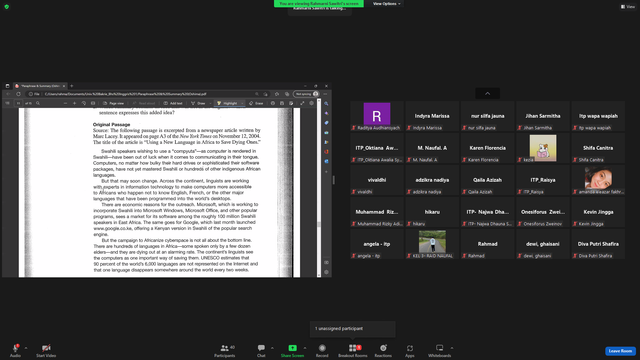This screenshot has width=640, height=360.
Task: Select the Indyra Marissa participant tile
Action: (x=432, y=116)
